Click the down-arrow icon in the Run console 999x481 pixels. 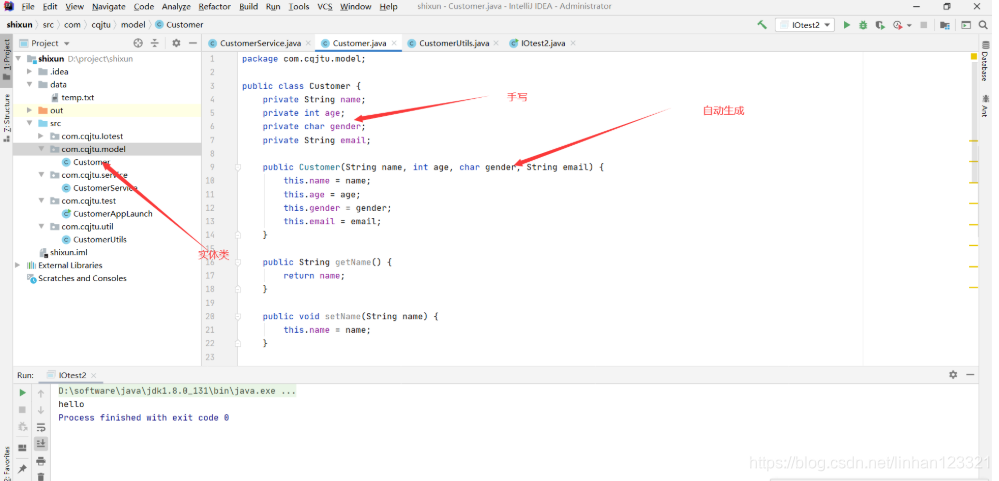(x=41, y=410)
